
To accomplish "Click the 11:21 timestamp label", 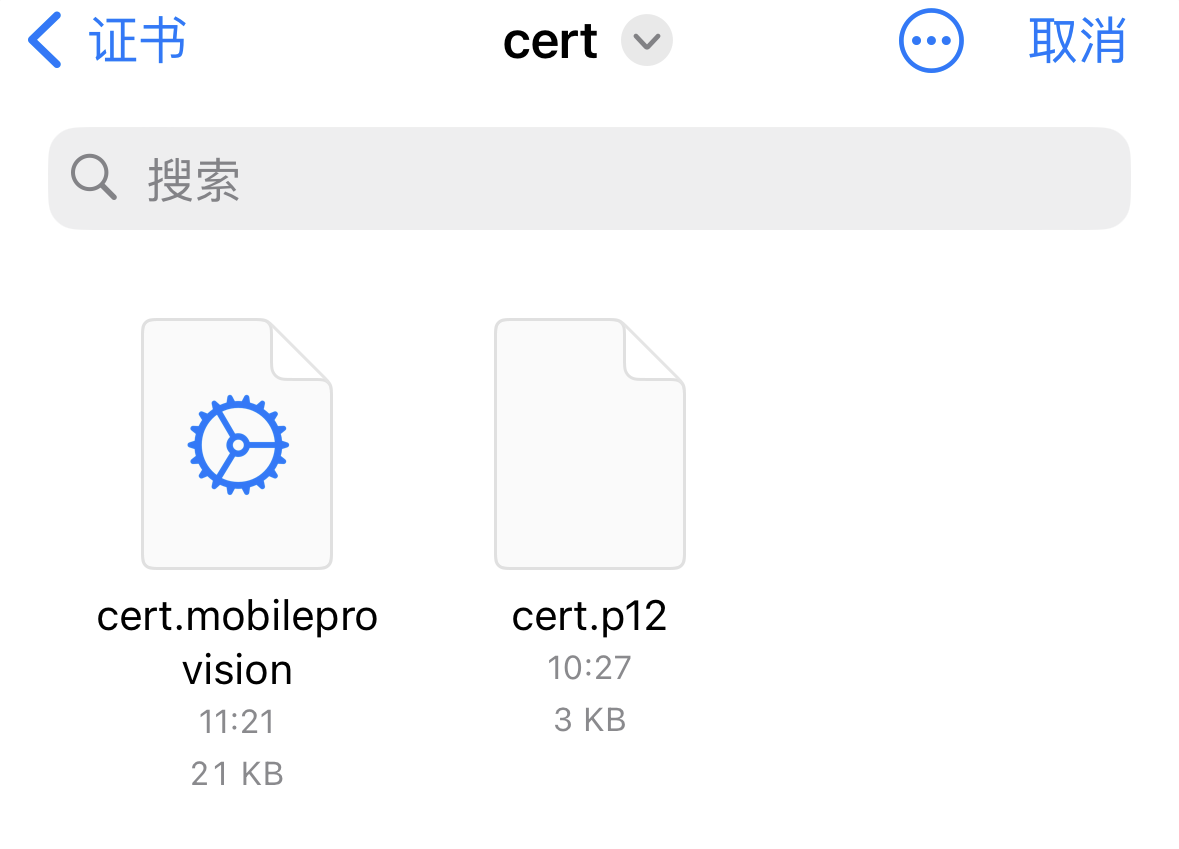I will 237,722.
